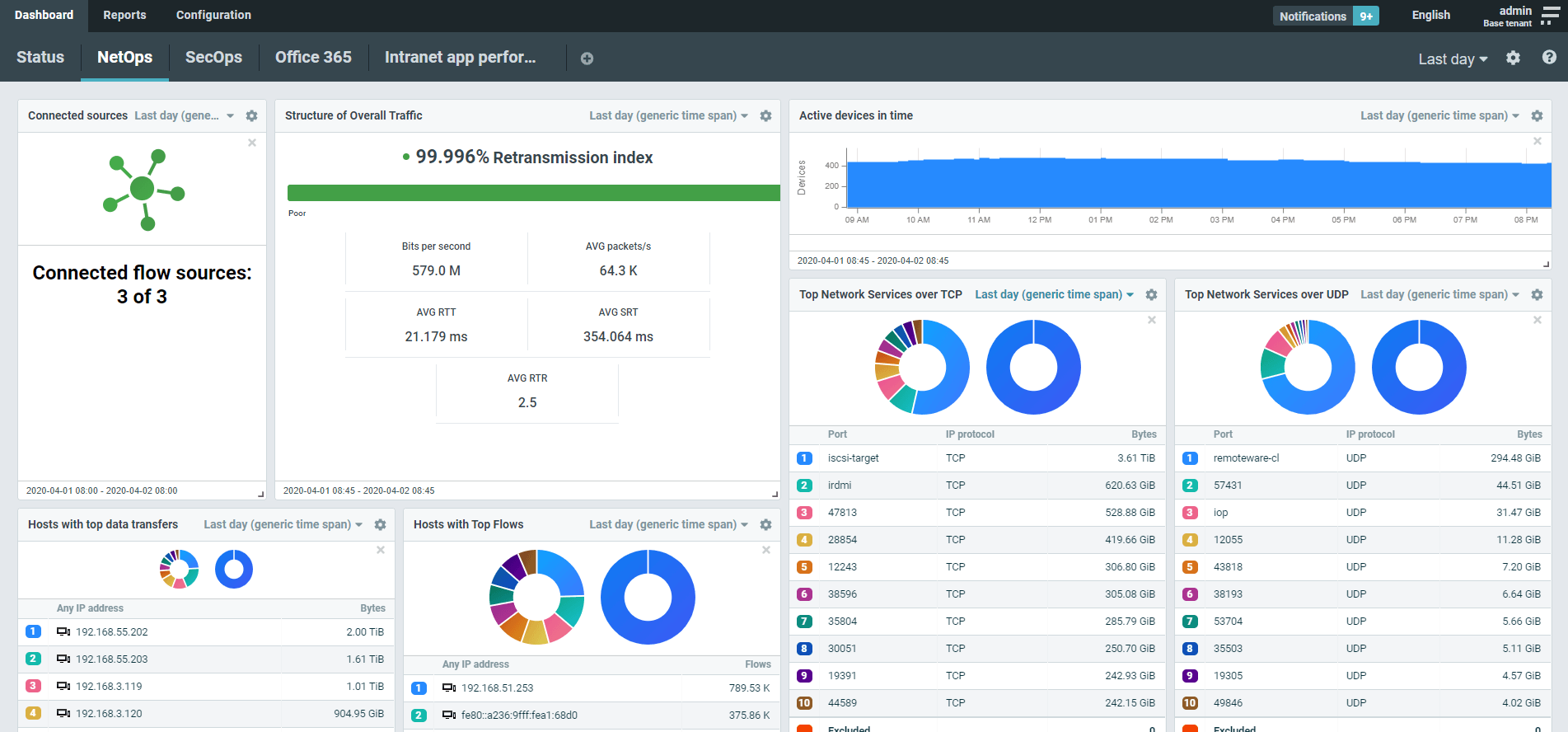Image resolution: width=1568 pixels, height=732 pixels.
Task: Expand the Last day time range dropdown
Action: (1453, 59)
